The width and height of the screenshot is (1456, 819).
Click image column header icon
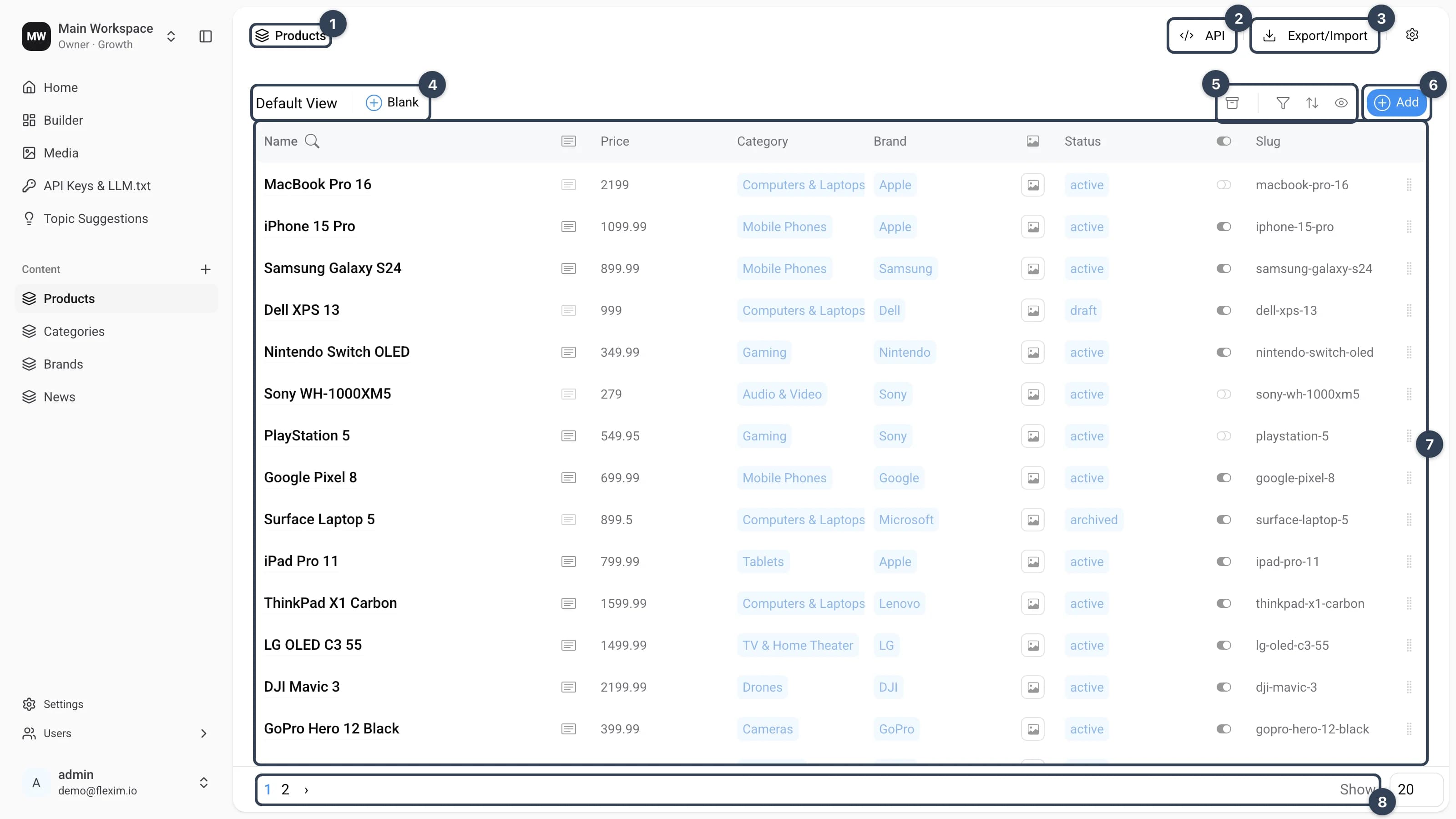[1033, 142]
